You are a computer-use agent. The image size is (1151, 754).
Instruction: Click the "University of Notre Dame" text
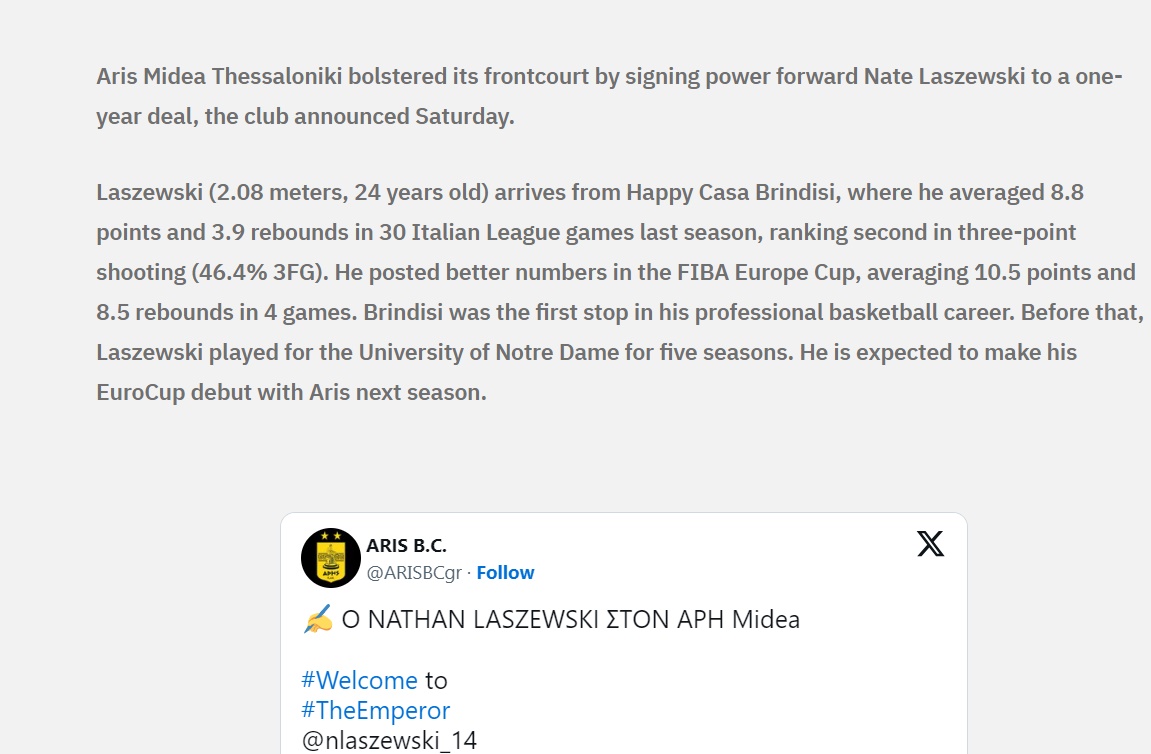(489, 352)
